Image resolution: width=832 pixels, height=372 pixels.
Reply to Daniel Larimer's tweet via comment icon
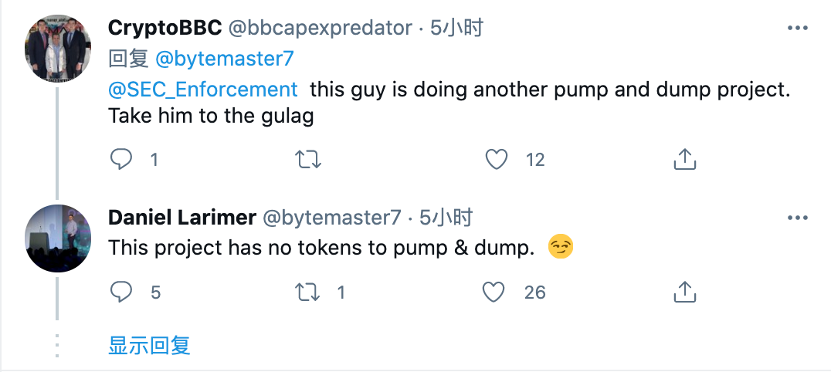coord(121,292)
